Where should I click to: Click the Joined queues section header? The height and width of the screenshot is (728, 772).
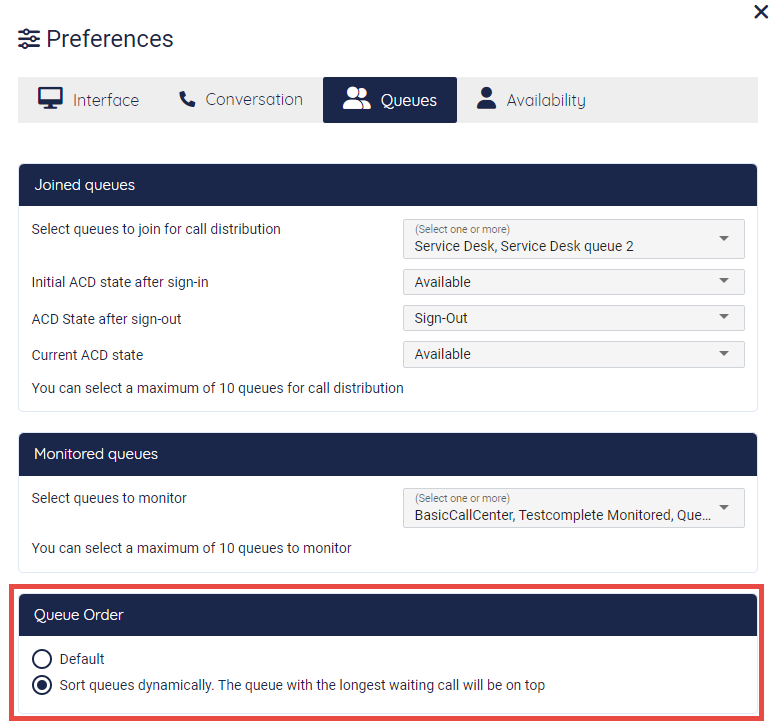pos(85,185)
